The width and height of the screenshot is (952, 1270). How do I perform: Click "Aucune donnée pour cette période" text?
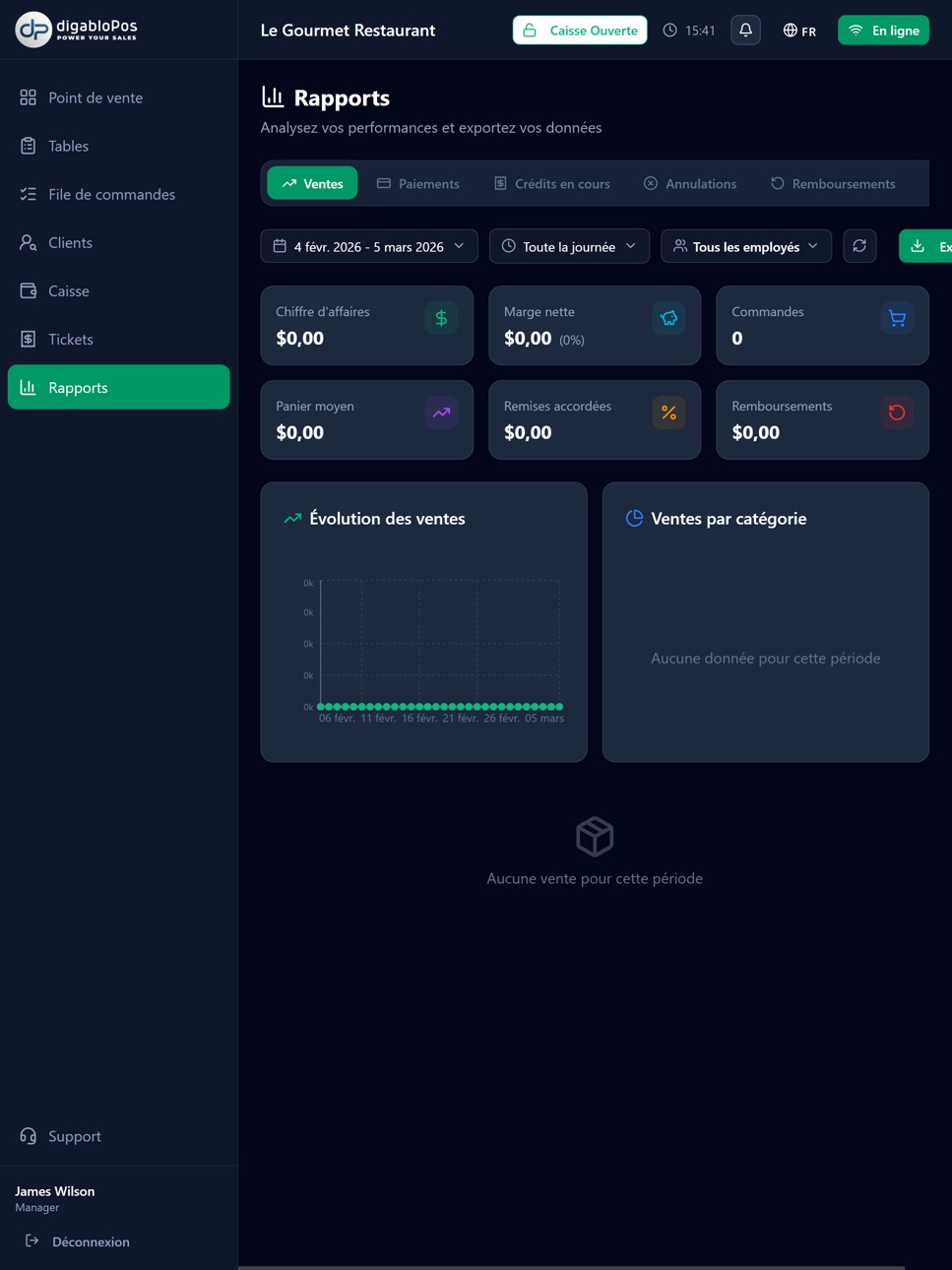pyautogui.click(x=766, y=658)
